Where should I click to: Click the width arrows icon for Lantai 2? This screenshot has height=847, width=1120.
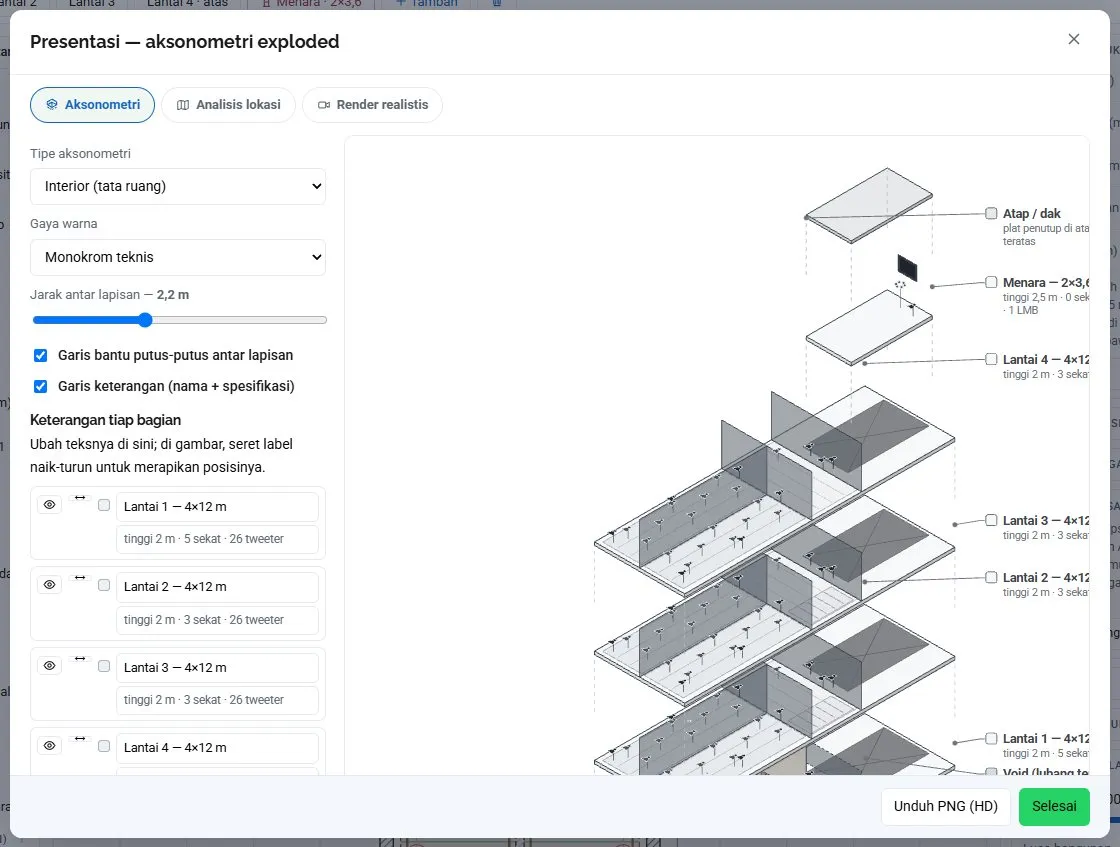[x=80, y=578]
